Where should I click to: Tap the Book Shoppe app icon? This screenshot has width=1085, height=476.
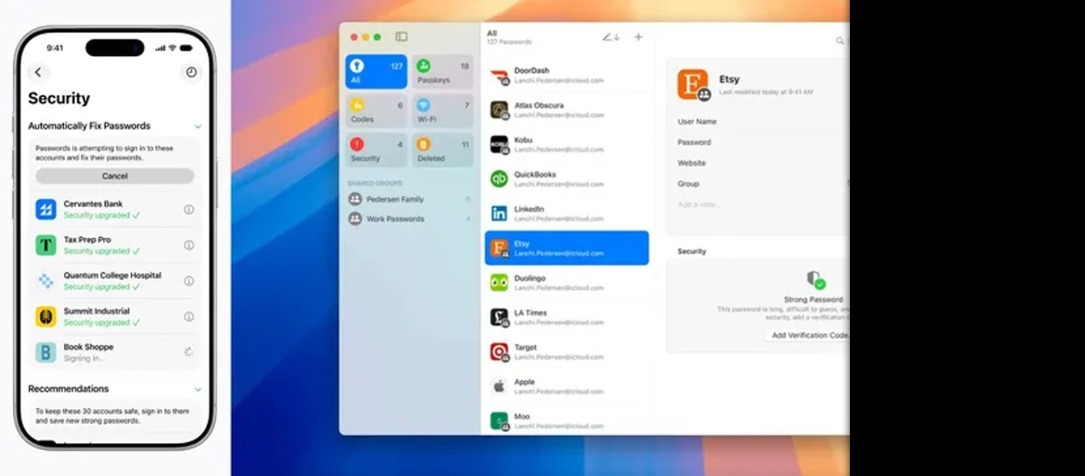click(x=46, y=352)
